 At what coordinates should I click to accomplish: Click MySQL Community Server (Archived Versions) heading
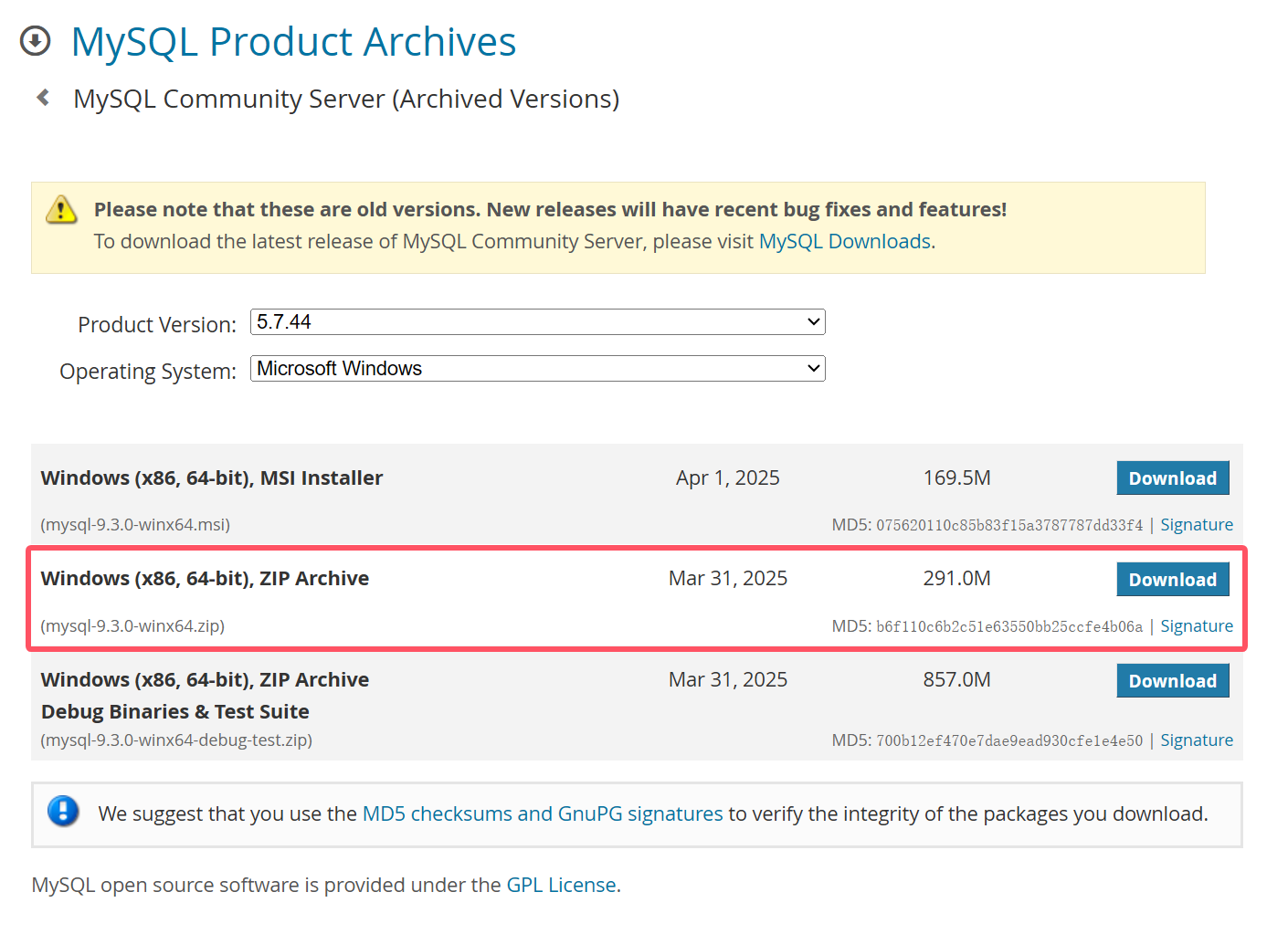(346, 99)
